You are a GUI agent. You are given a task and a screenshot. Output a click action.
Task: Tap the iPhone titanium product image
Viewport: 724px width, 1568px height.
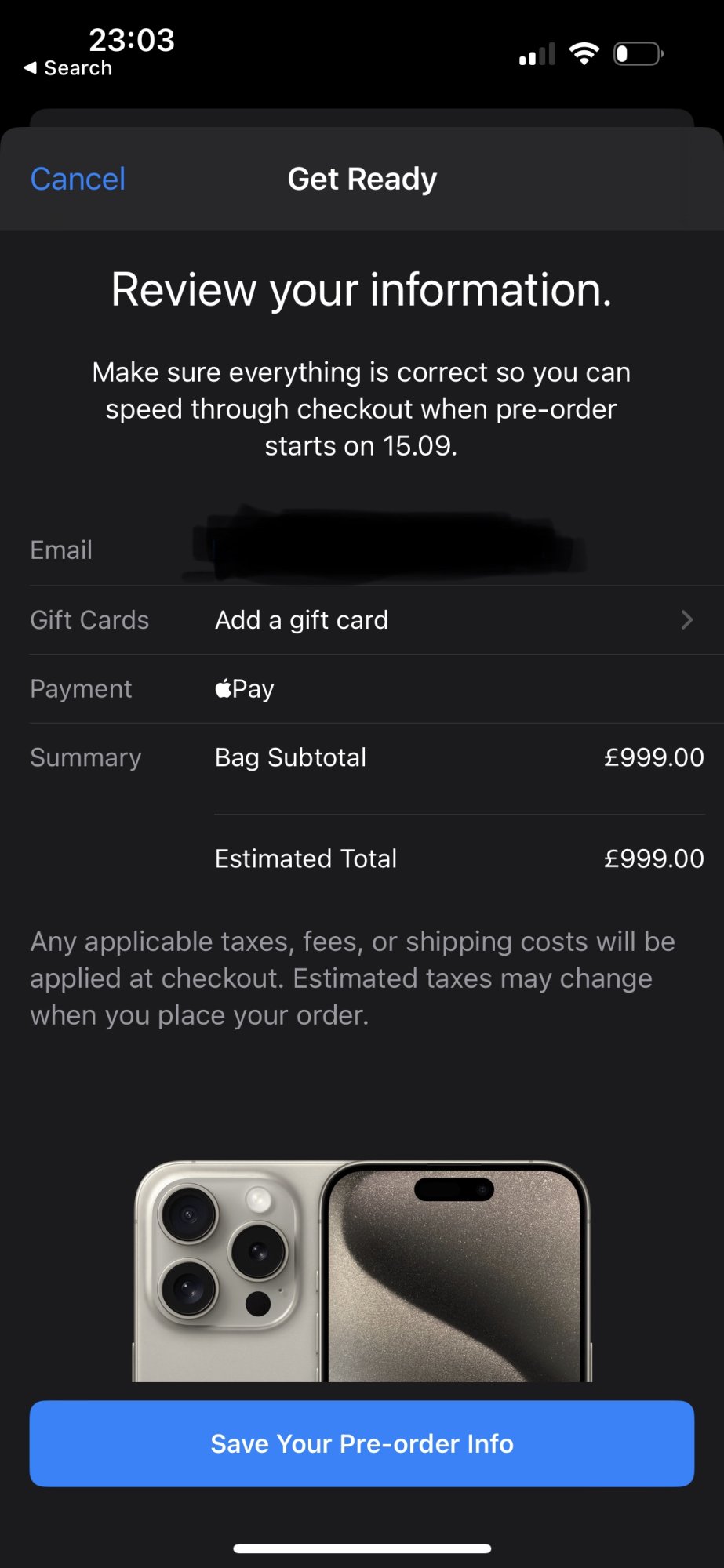(x=362, y=1271)
